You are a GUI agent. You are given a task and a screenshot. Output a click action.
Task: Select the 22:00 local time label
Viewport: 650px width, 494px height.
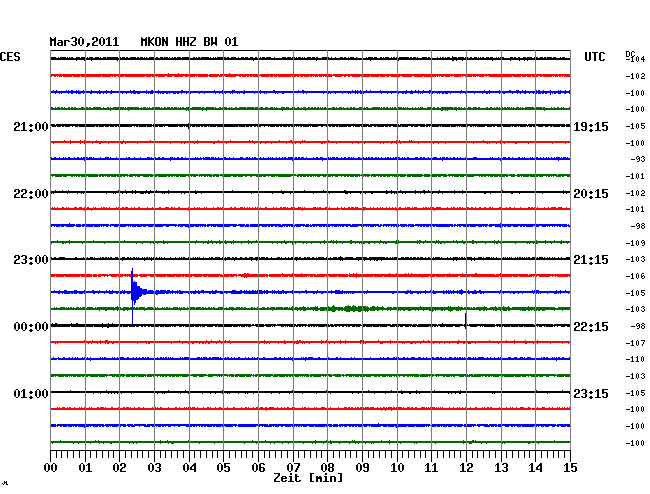click(x=31, y=194)
